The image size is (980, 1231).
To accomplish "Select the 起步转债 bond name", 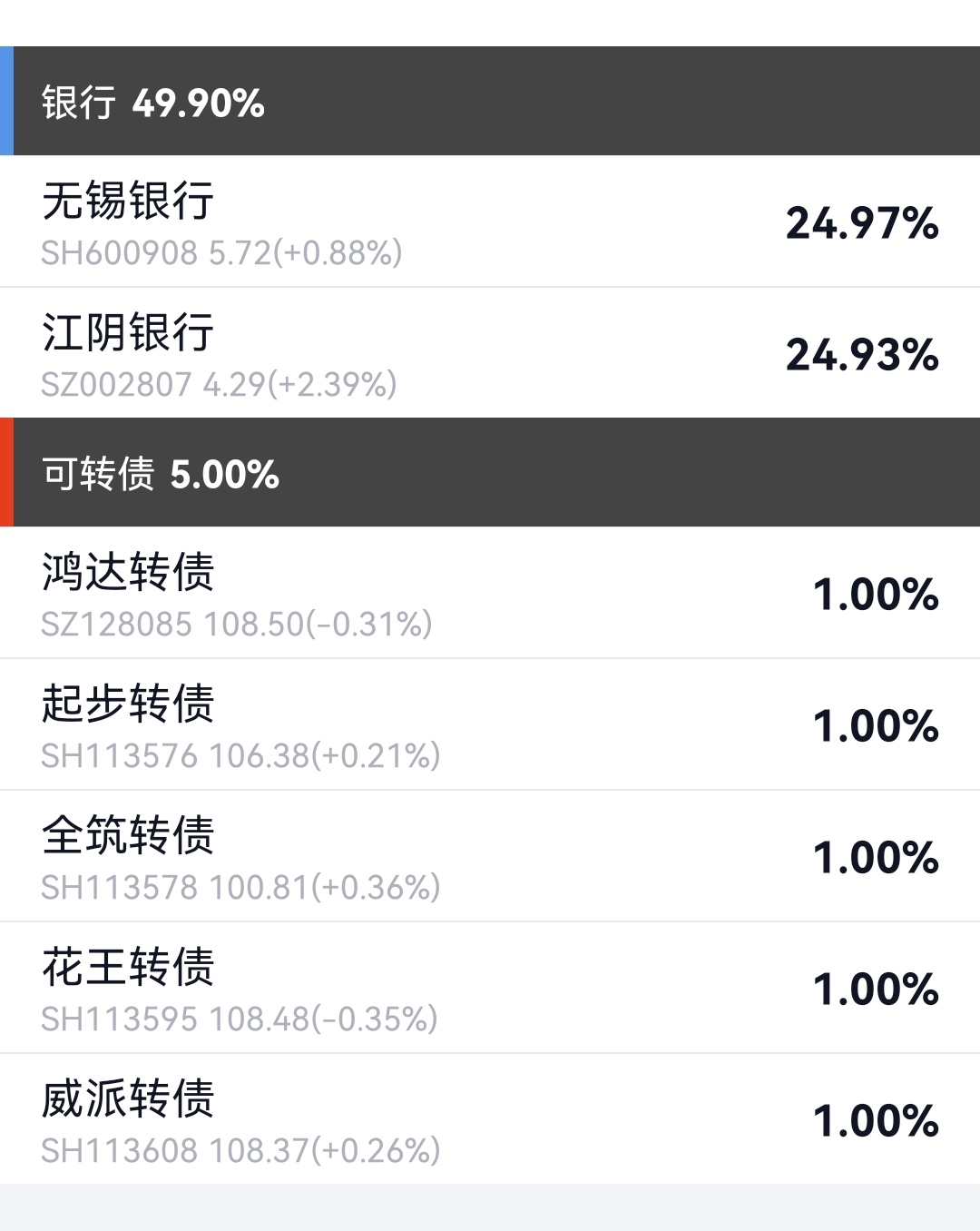I will click(x=128, y=704).
